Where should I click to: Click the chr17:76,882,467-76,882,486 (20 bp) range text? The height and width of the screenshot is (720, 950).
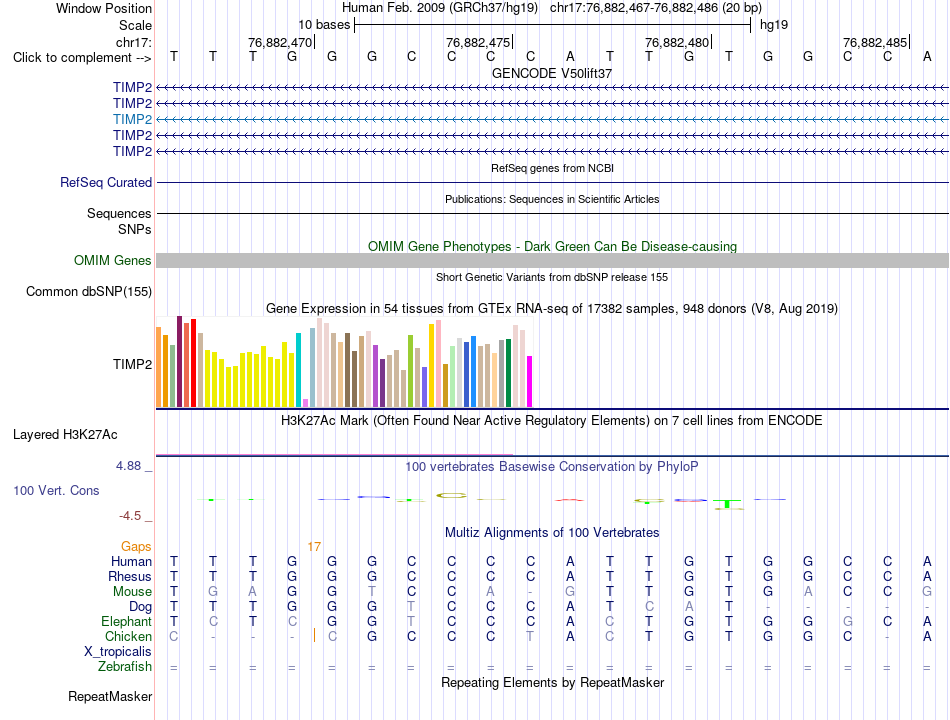[656, 8]
